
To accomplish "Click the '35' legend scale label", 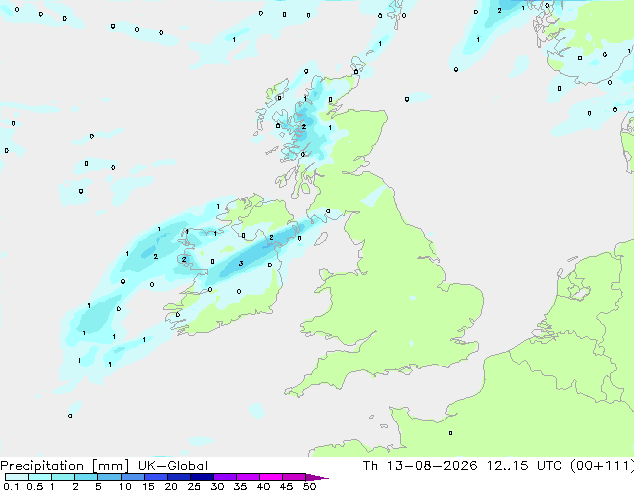I will click(x=240, y=486).
